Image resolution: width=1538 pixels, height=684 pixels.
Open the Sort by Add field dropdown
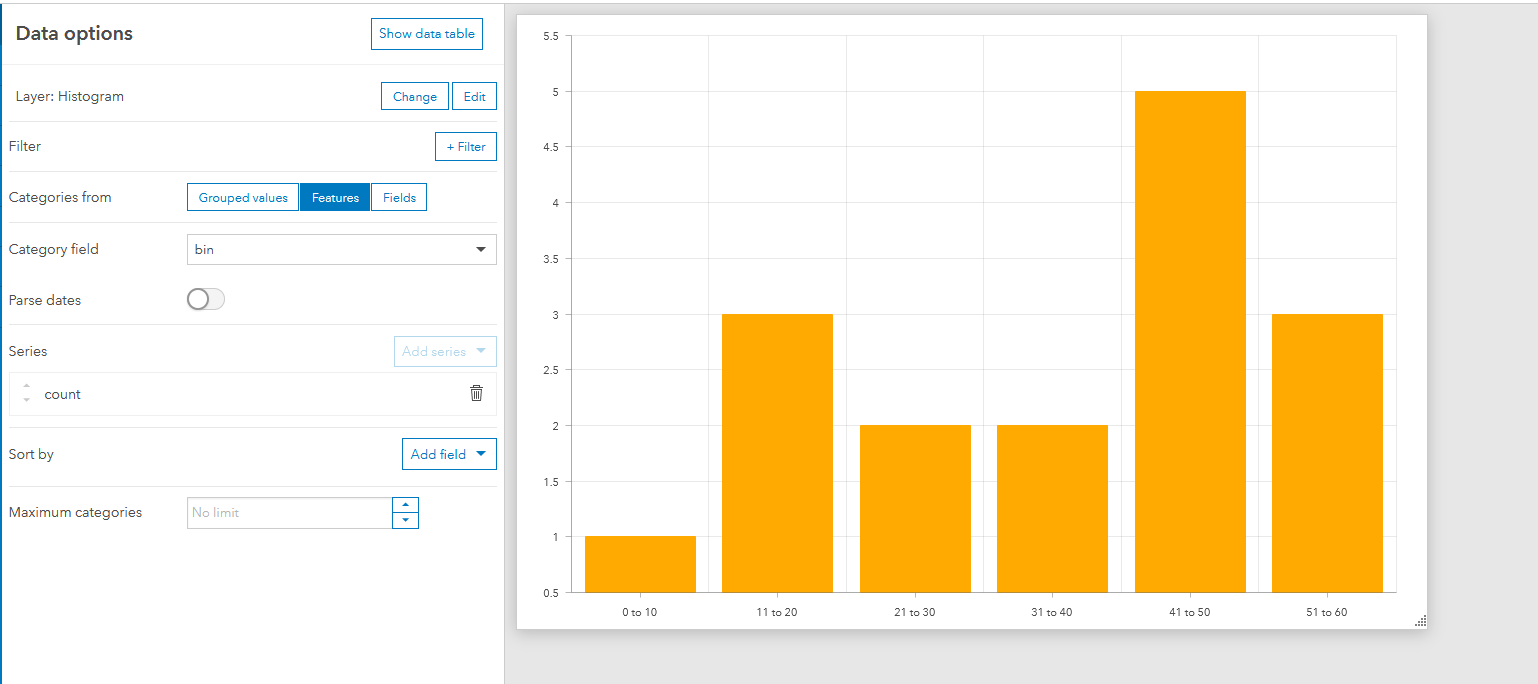tap(449, 453)
